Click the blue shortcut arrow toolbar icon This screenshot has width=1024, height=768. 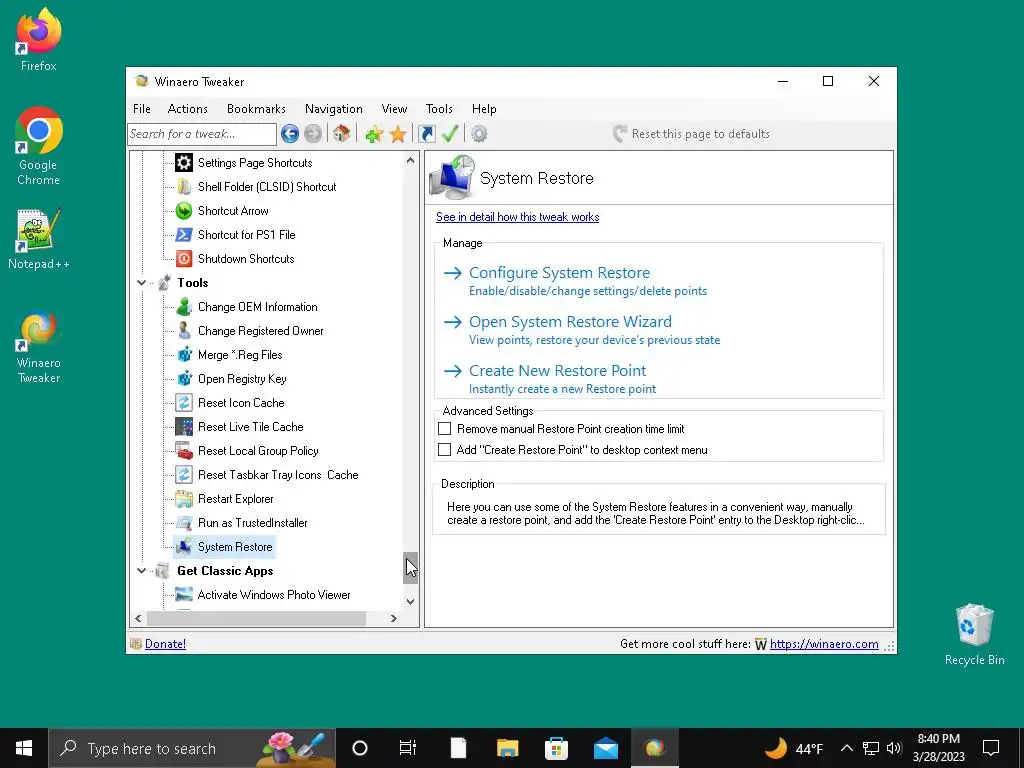tap(426, 134)
